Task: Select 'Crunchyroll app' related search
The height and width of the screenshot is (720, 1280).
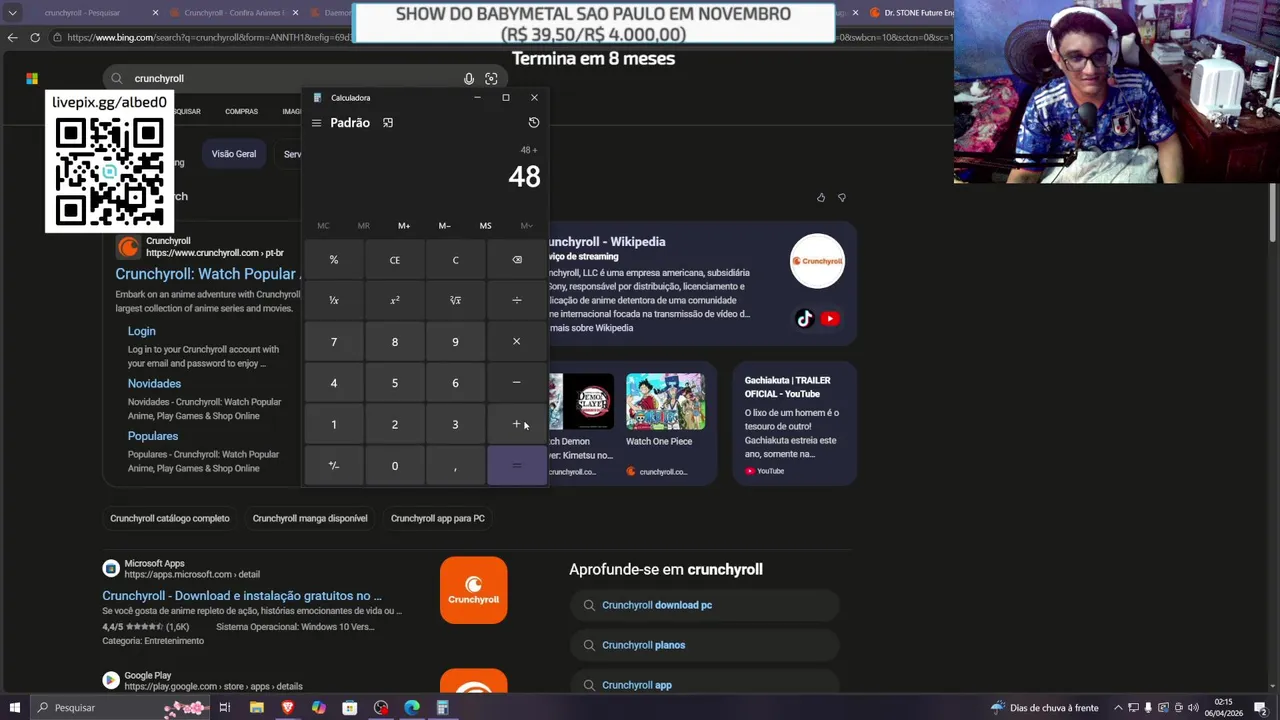Action: click(705, 685)
